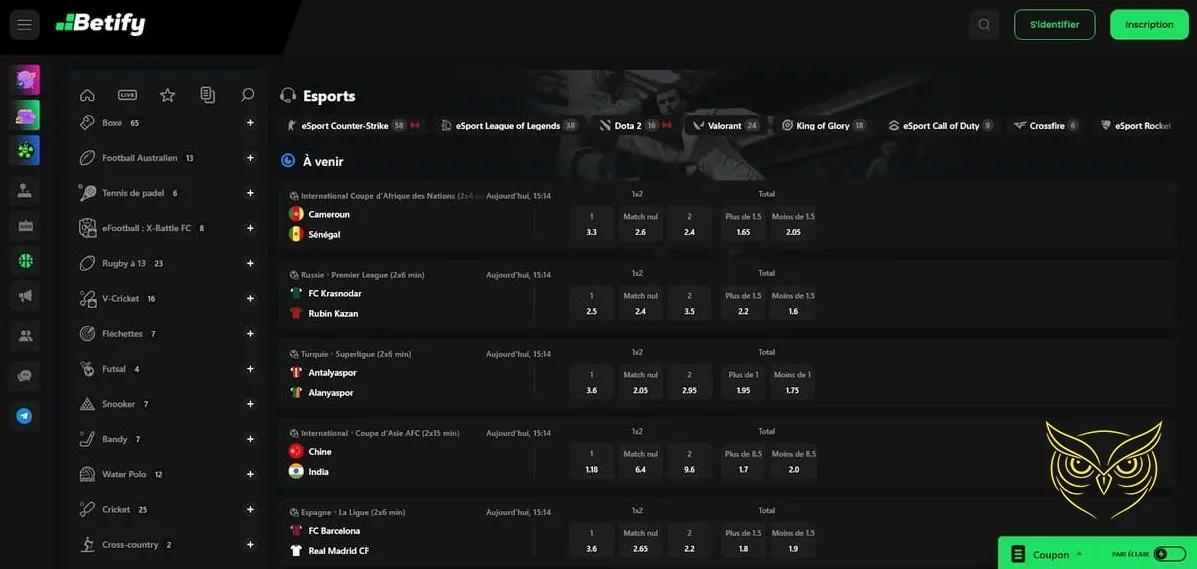Click the Inscription button
The height and width of the screenshot is (569, 1197).
click(1148, 25)
